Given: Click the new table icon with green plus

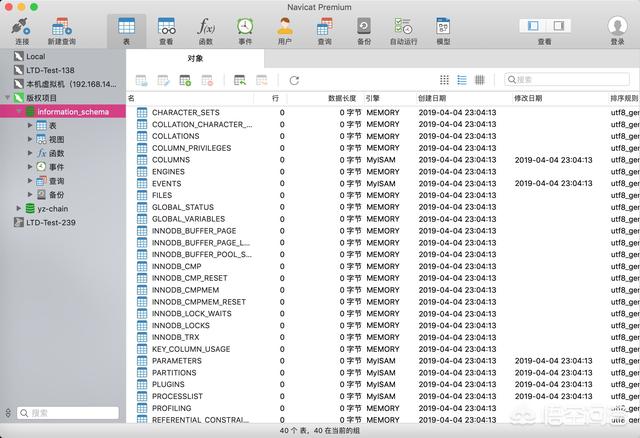Looking at the screenshot, I should [x=185, y=80].
